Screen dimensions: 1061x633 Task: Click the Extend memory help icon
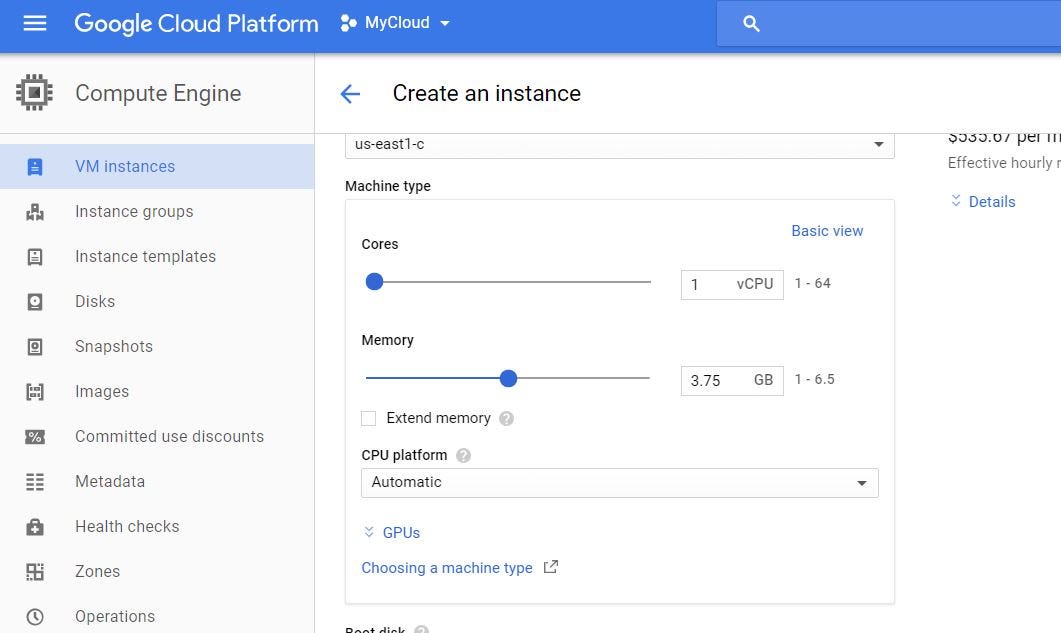[x=507, y=419]
